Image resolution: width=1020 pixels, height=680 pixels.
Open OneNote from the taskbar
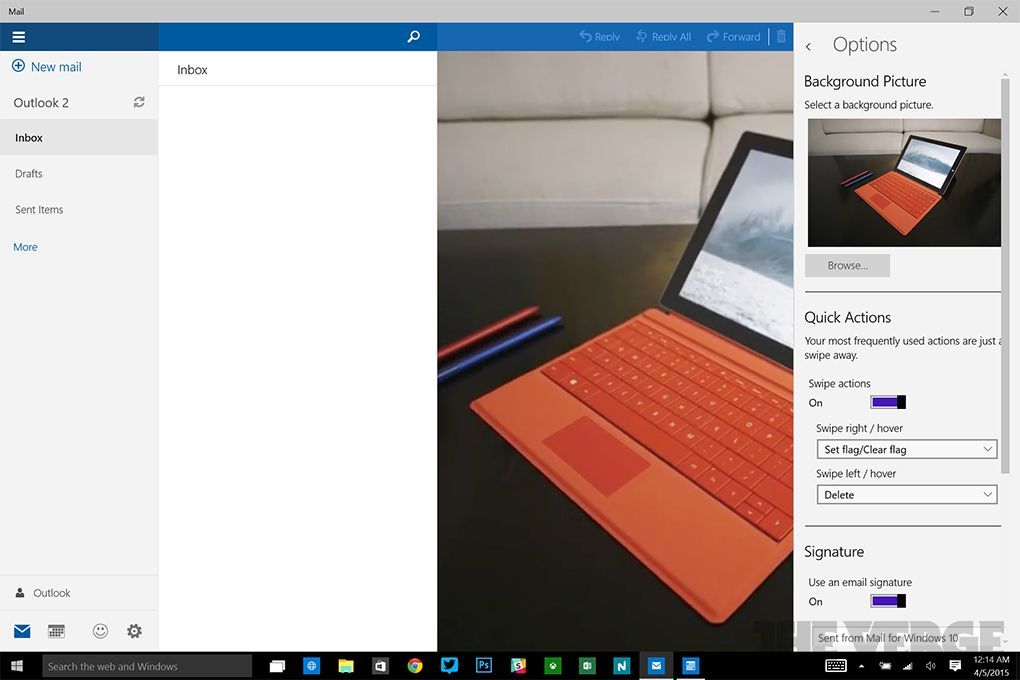621,665
